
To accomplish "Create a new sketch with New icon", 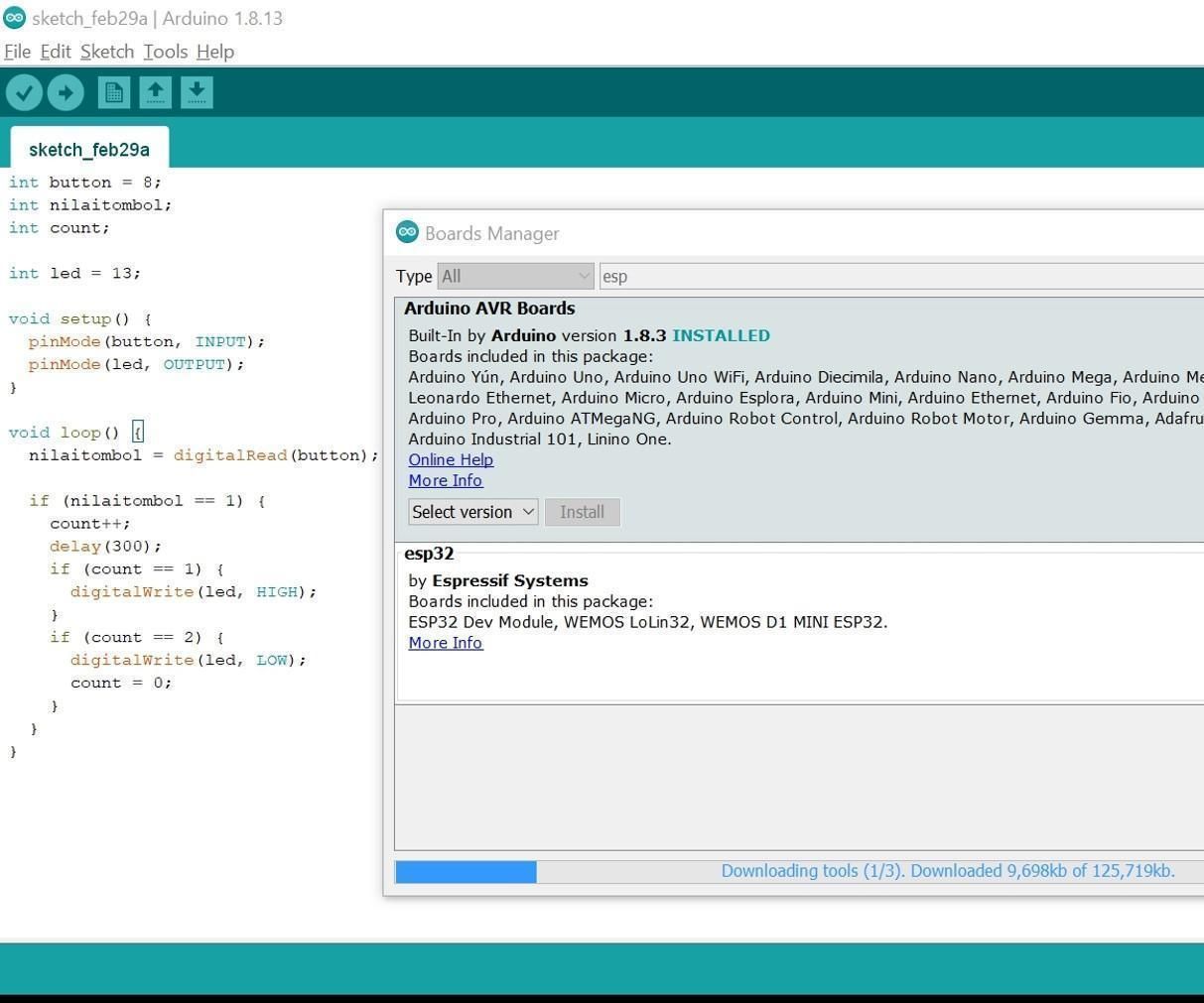I will [x=113, y=93].
